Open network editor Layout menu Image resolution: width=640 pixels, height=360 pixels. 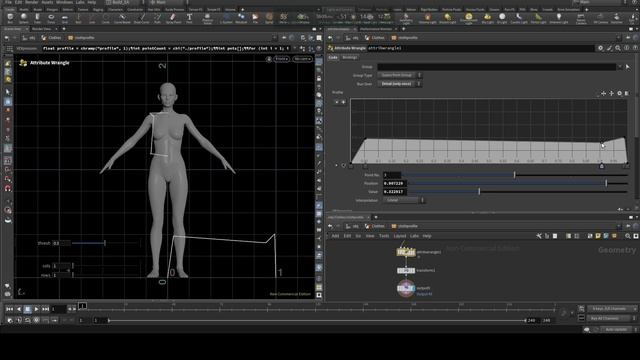[x=400, y=236]
